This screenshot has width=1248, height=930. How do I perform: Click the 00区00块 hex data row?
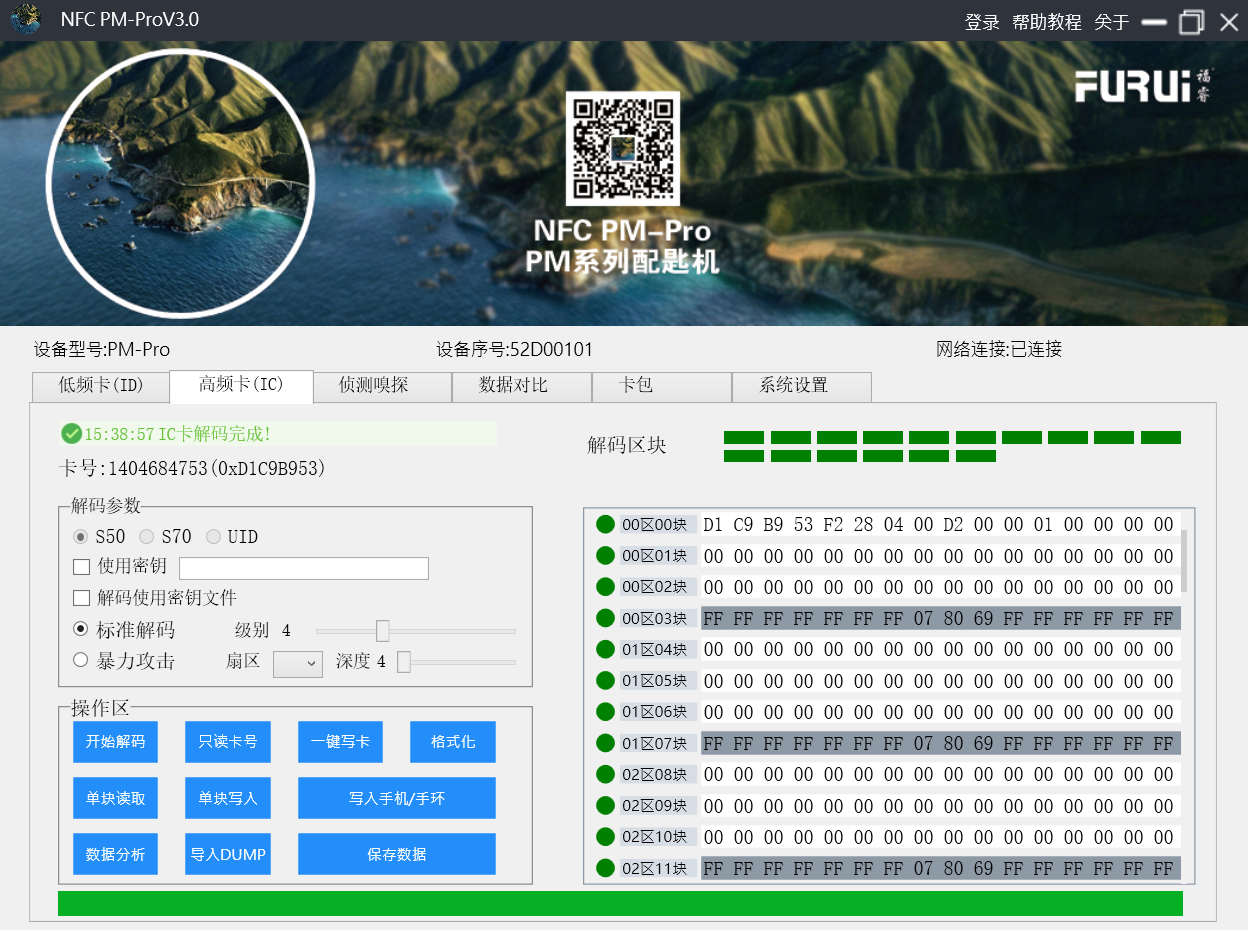click(940, 524)
